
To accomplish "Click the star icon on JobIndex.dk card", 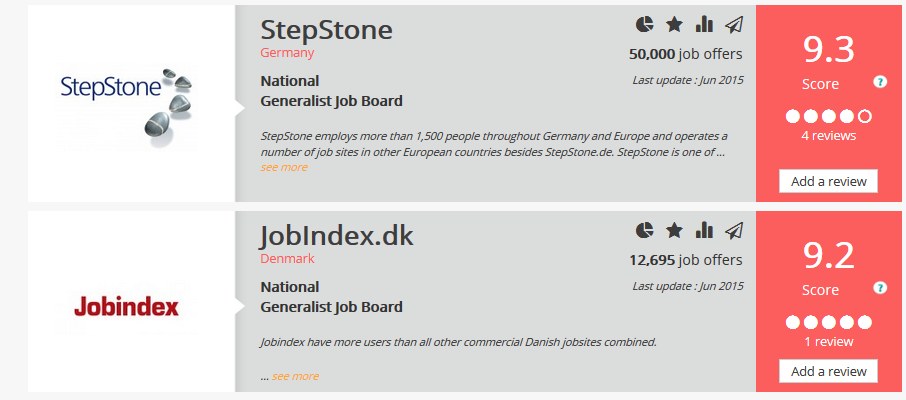I will 675,231.
